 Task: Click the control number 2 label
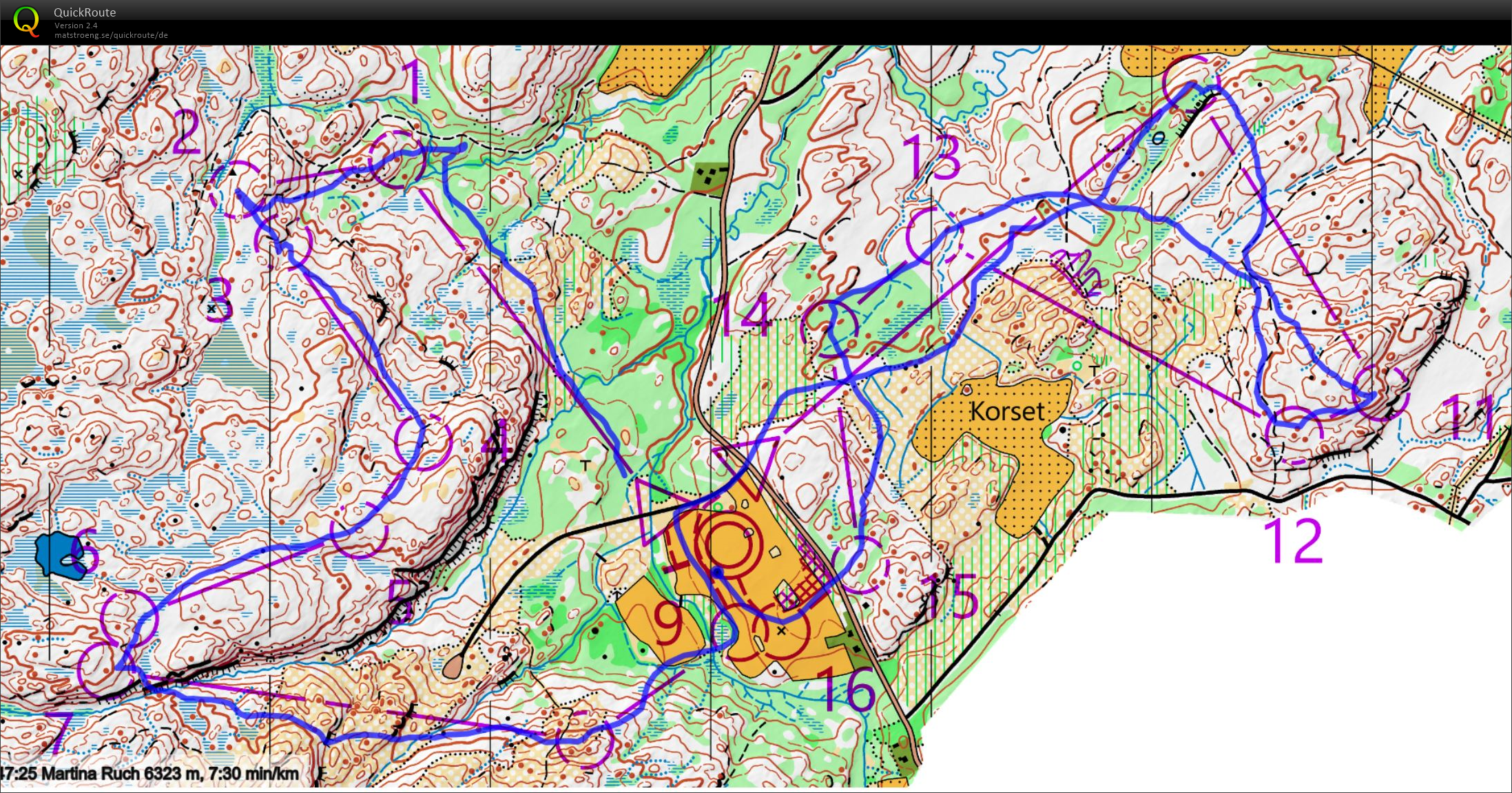coord(186,132)
